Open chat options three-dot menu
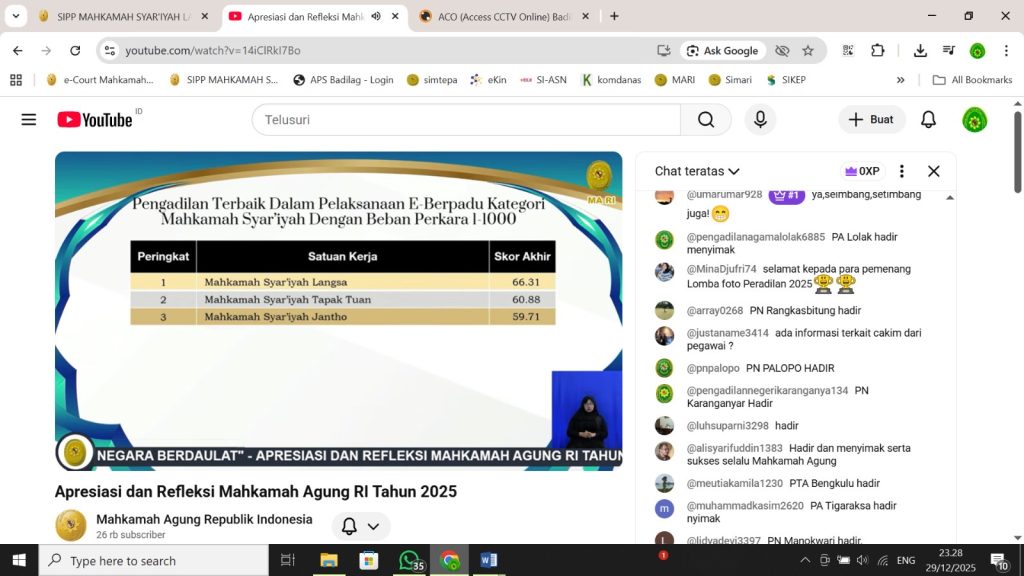This screenshot has width=1024, height=576. 901,171
